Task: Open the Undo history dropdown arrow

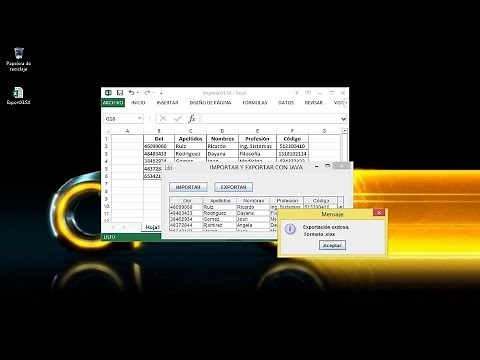Action: point(137,93)
